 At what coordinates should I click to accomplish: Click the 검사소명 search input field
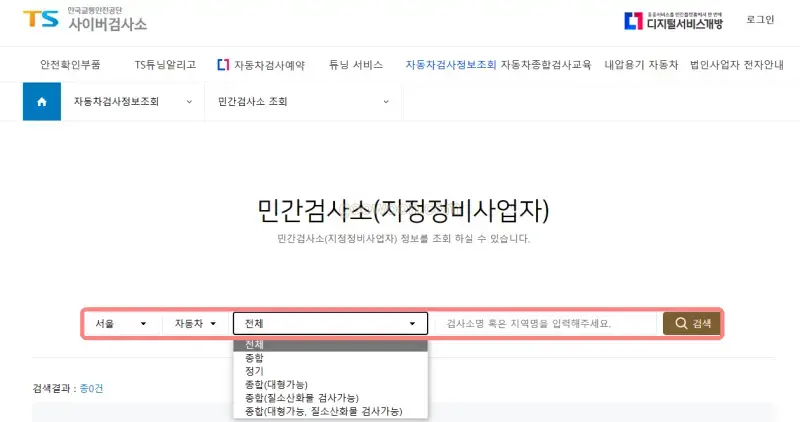coord(545,324)
